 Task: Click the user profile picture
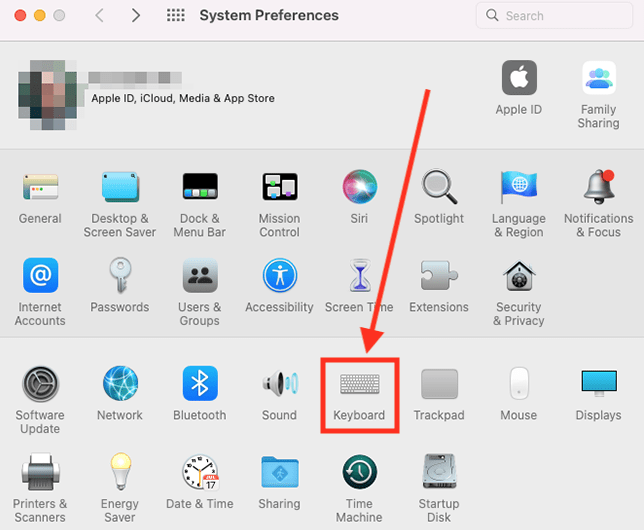[x=48, y=97]
